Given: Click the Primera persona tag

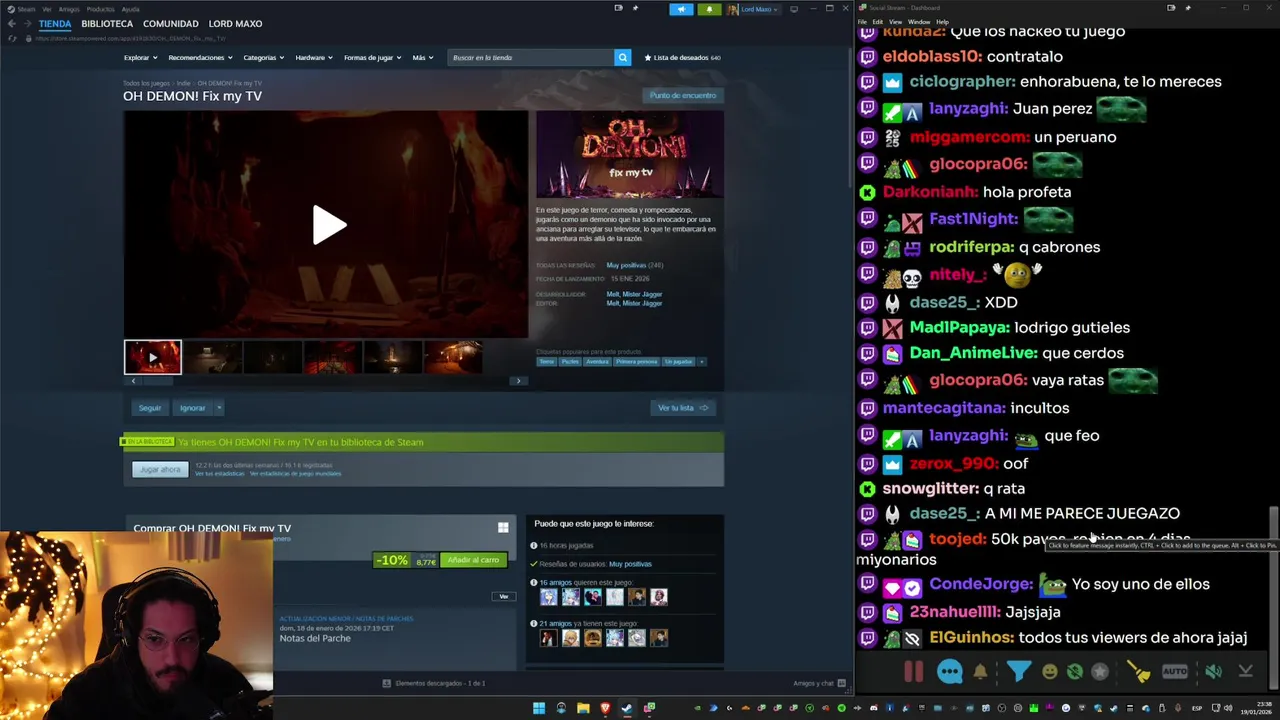Looking at the screenshot, I should [x=636, y=362].
